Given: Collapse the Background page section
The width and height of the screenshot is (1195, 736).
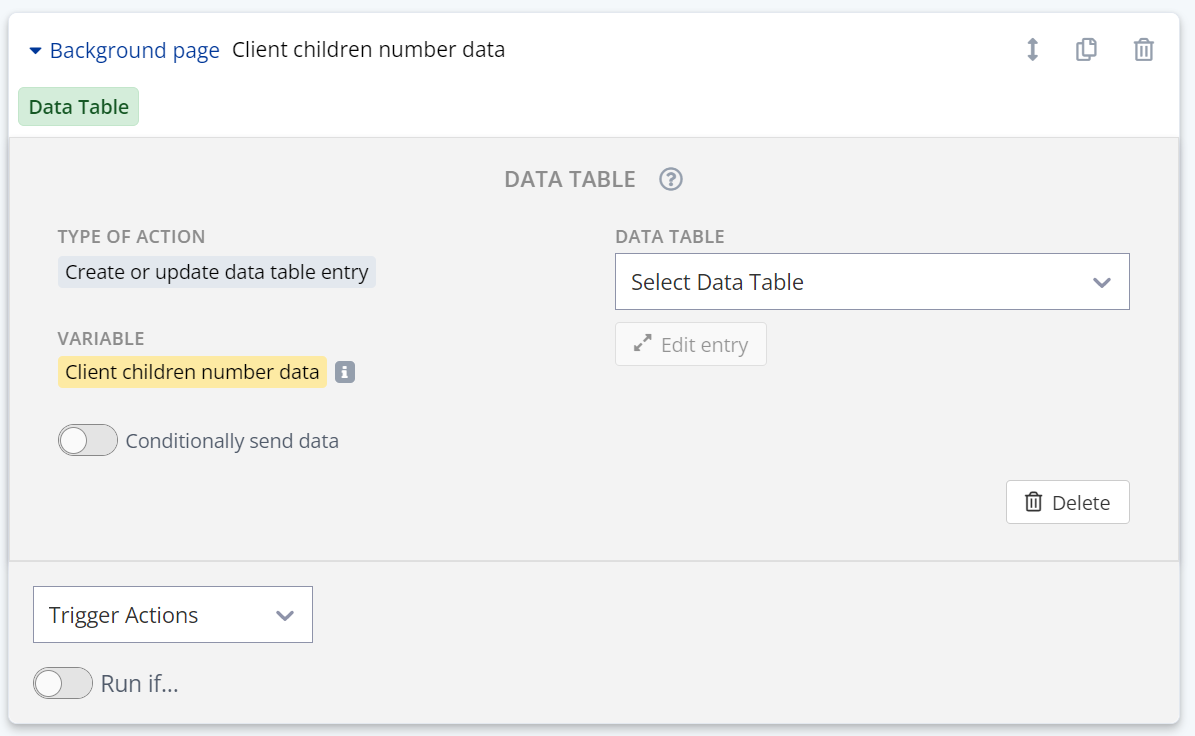Looking at the screenshot, I should [36, 50].
